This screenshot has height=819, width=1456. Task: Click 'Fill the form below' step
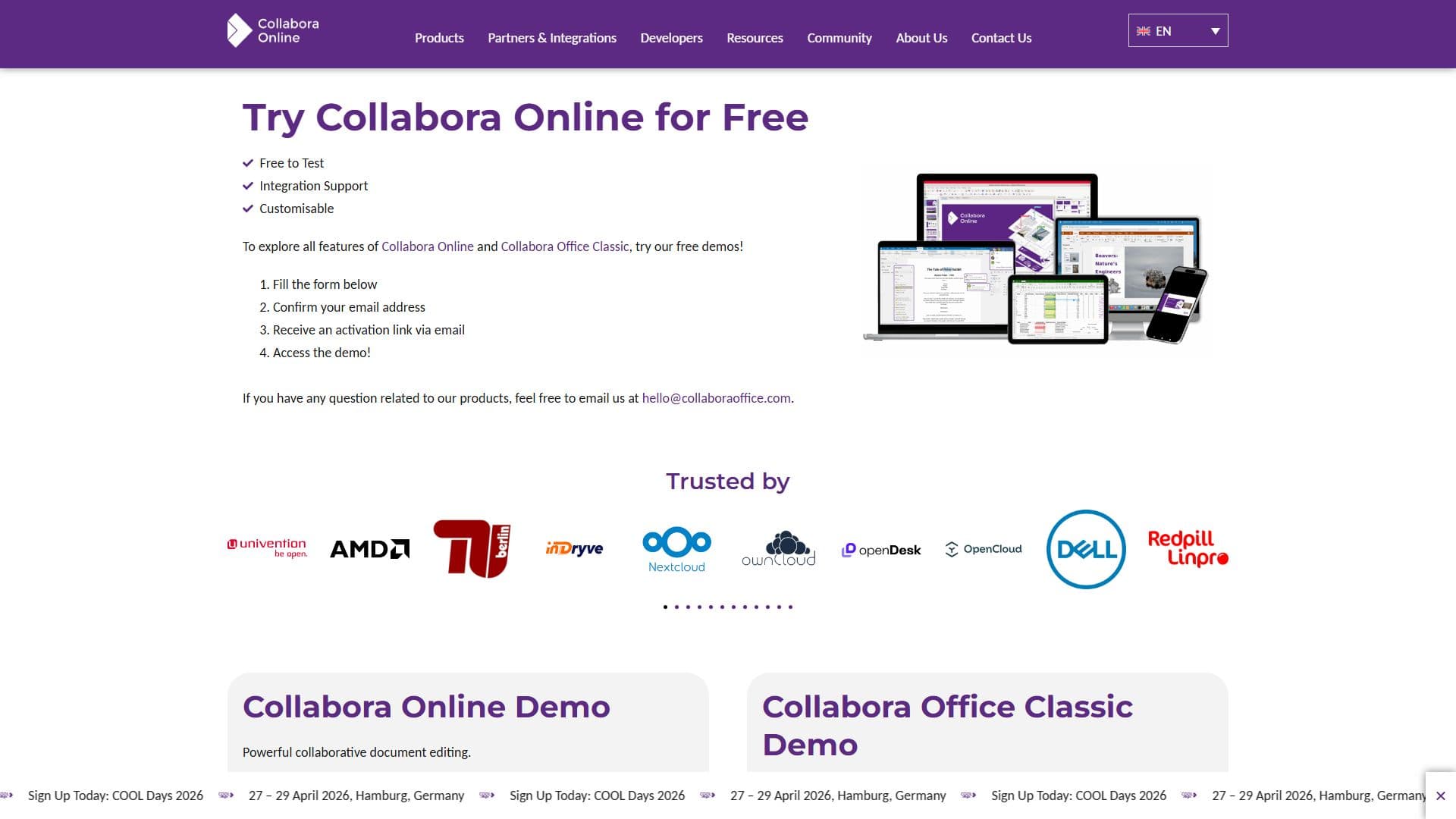[325, 284]
